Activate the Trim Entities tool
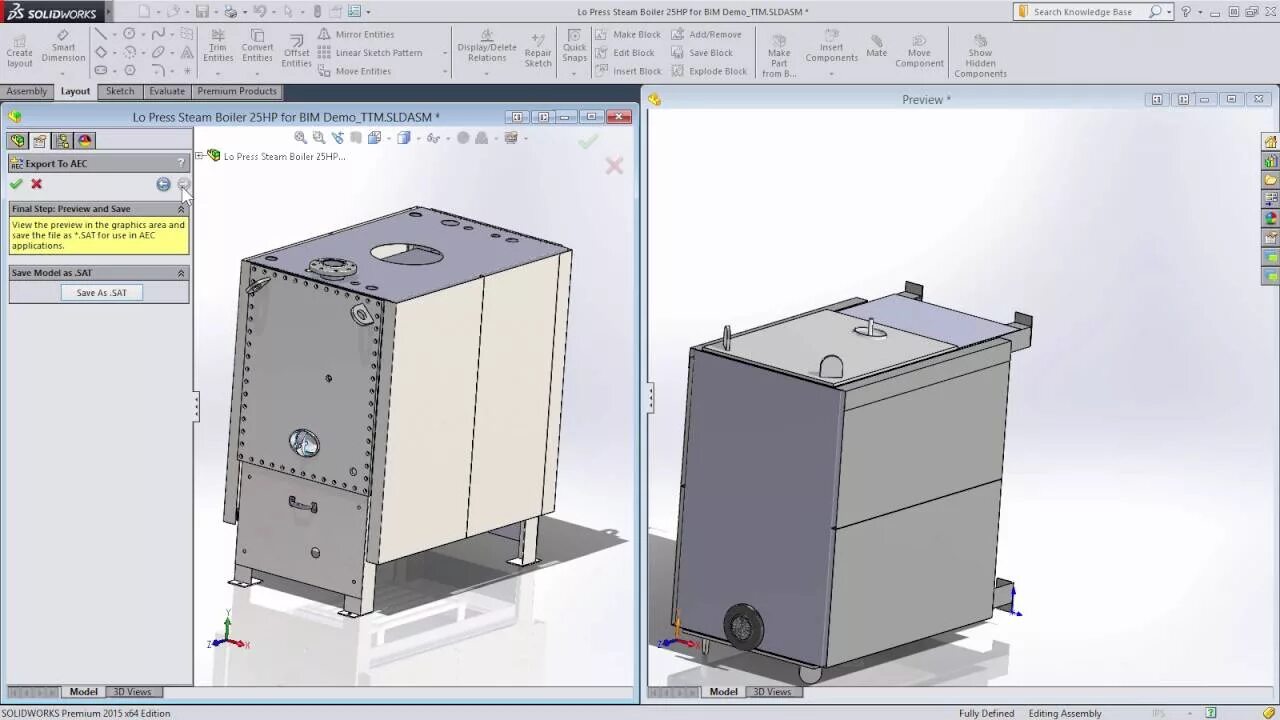 click(217, 46)
